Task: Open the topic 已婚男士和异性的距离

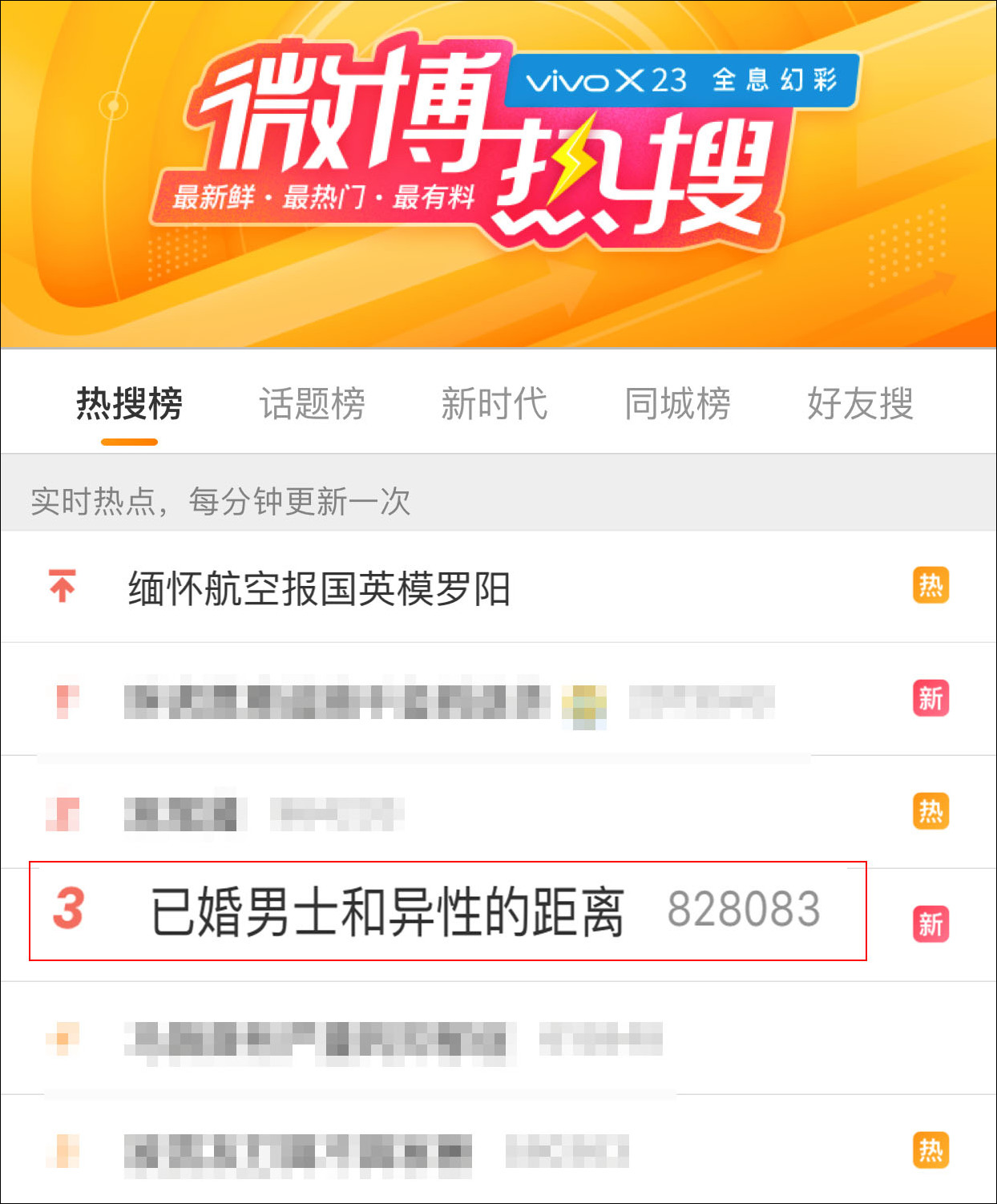Action: [388, 911]
